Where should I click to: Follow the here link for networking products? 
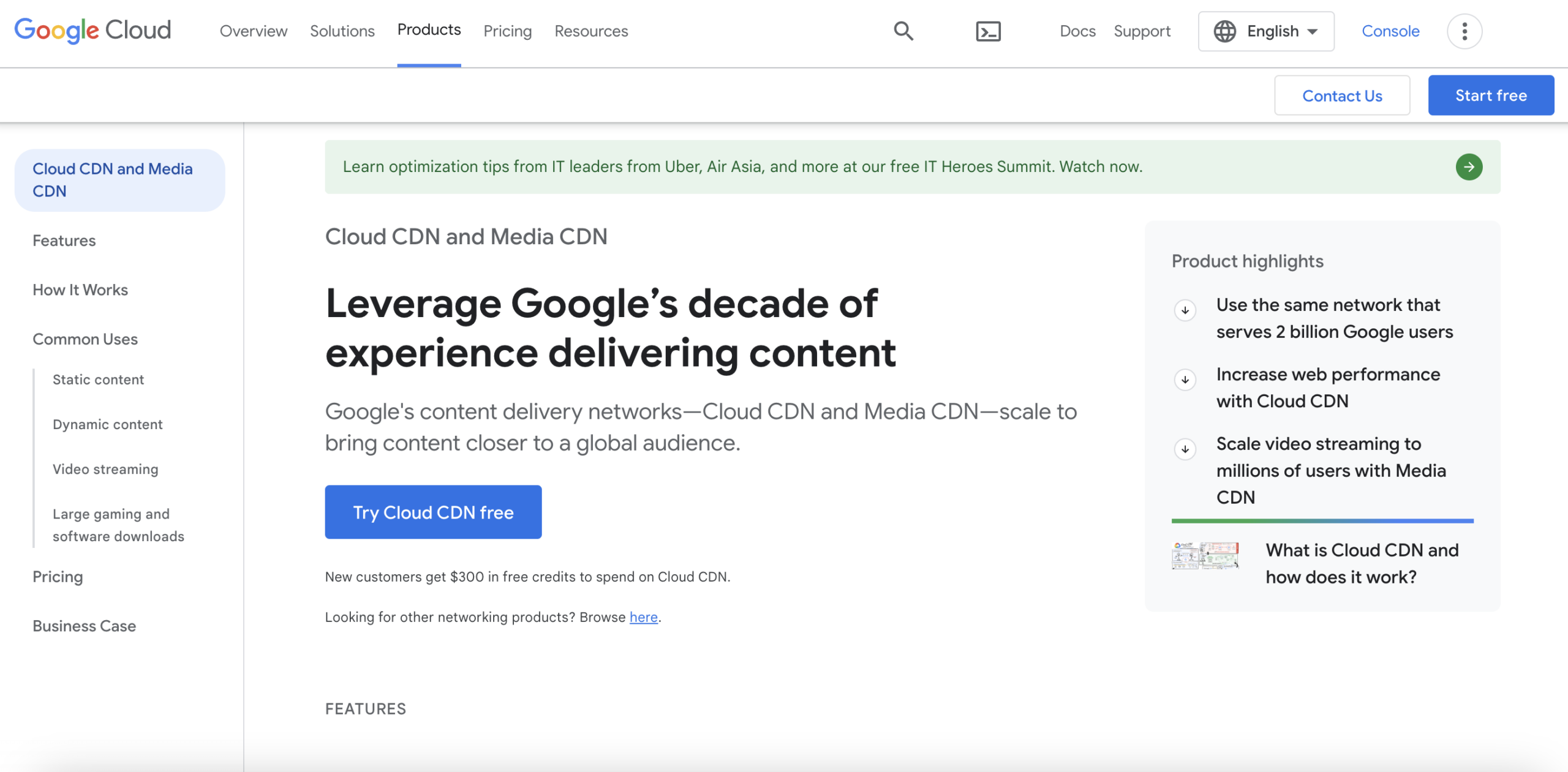(x=643, y=617)
